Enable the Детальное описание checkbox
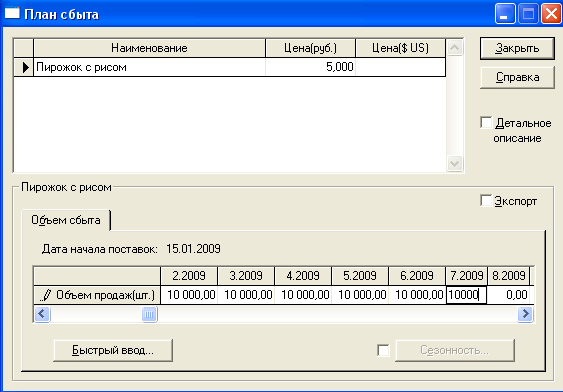 (x=486, y=122)
